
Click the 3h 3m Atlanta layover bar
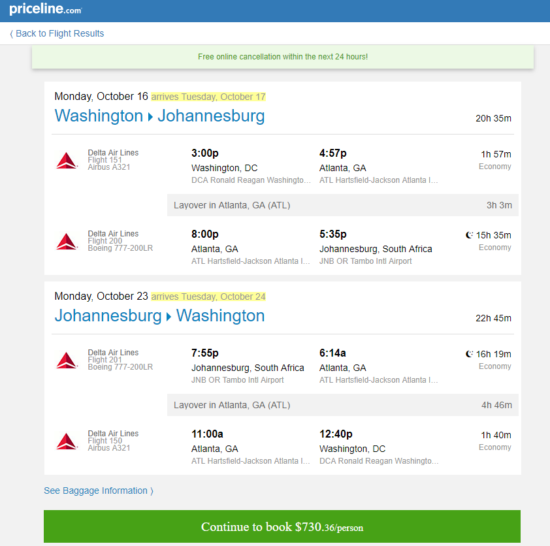343,205
